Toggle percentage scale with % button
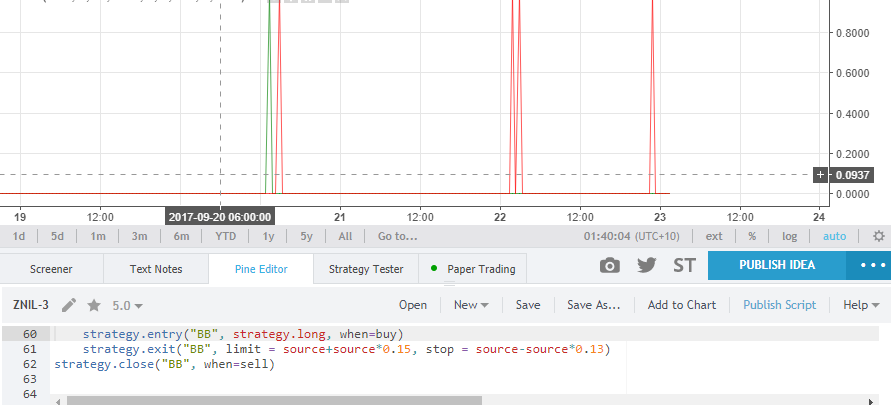Screen dimensions: 891x405 pos(752,236)
